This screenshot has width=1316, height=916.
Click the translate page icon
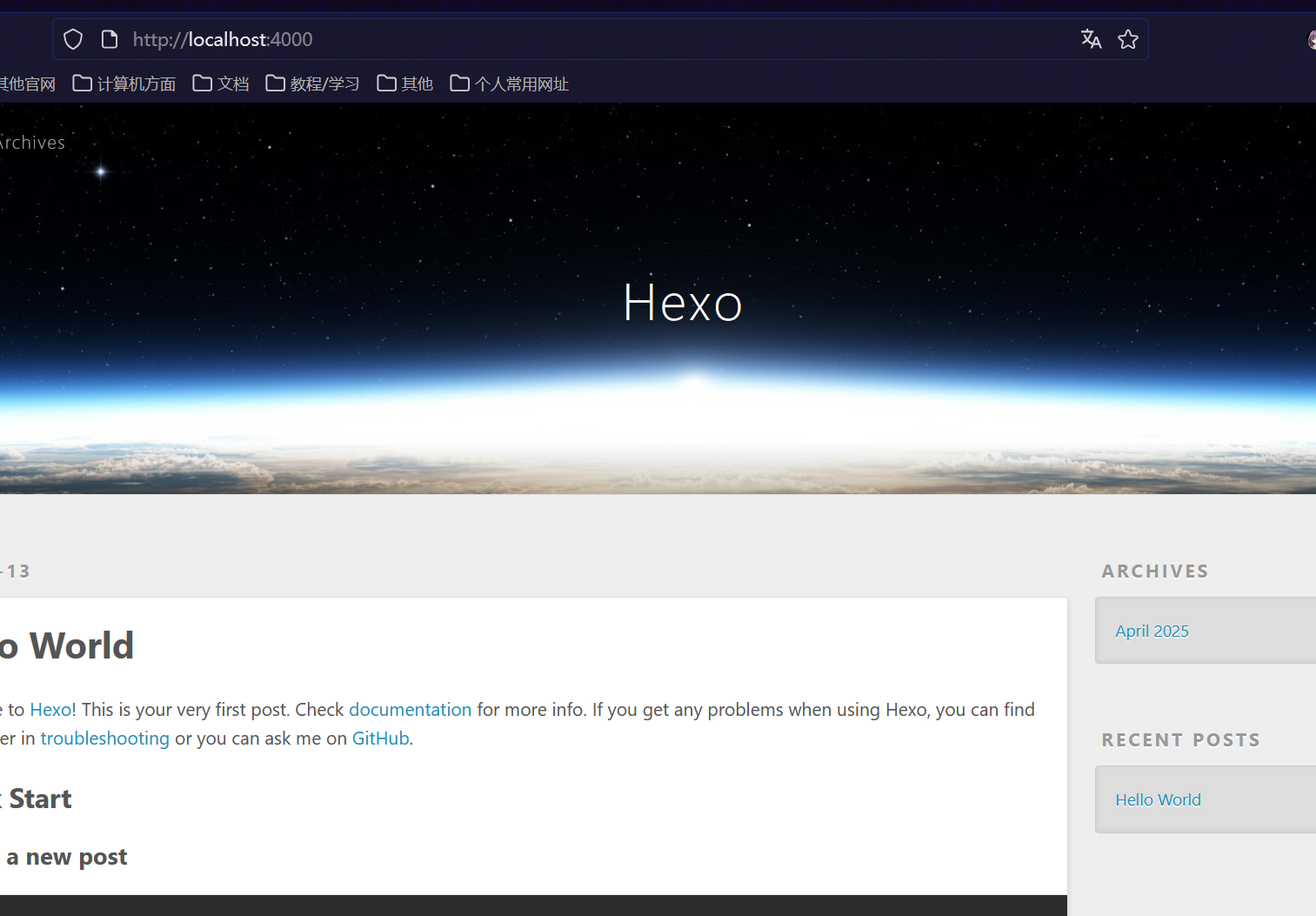(x=1091, y=39)
